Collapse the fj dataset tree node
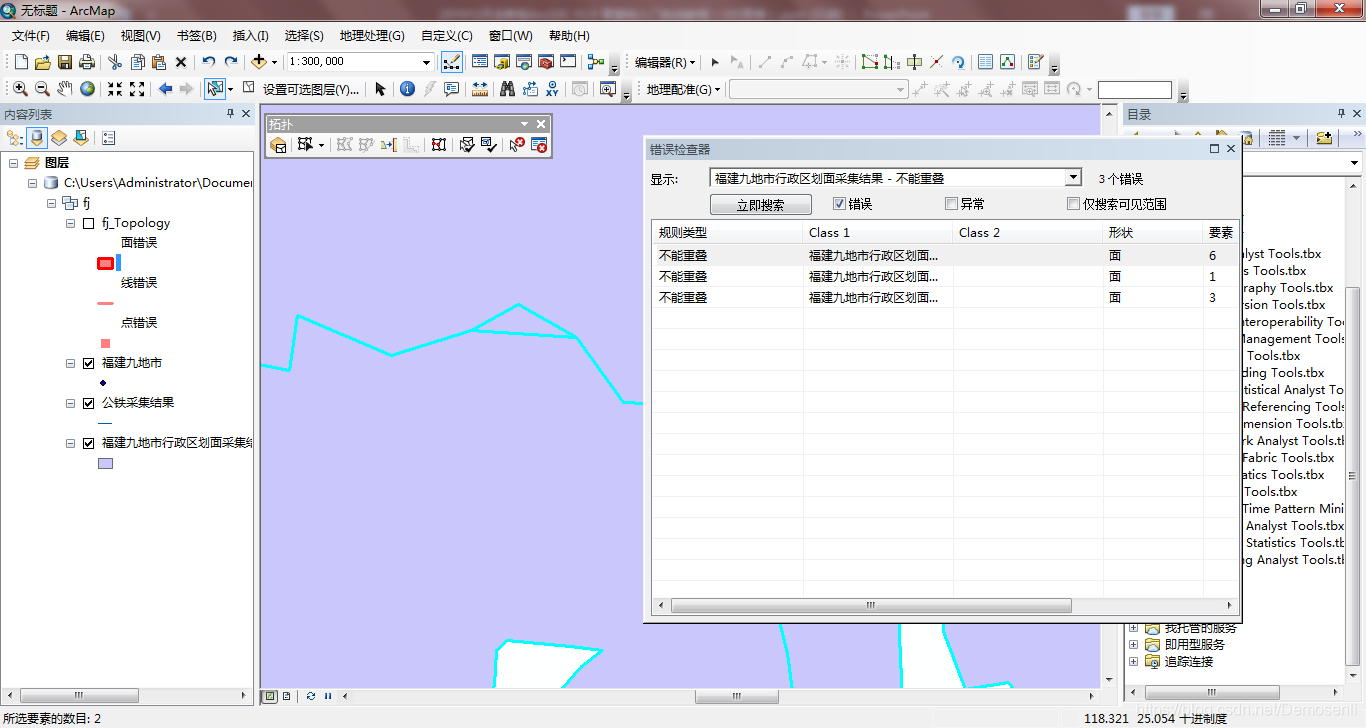Viewport: 1366px width, 728px height. point(52,203)
